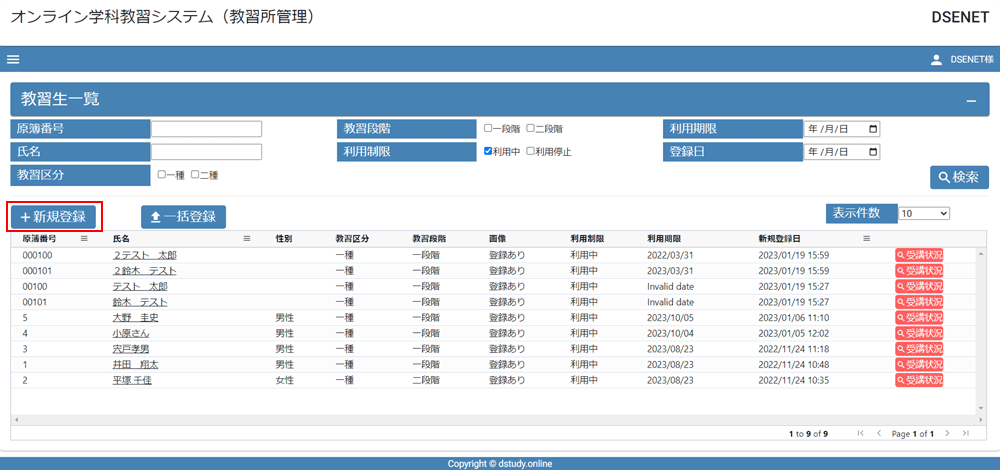
Task: Open student link 大野 圭史
Action: click(x=135, y=317)
